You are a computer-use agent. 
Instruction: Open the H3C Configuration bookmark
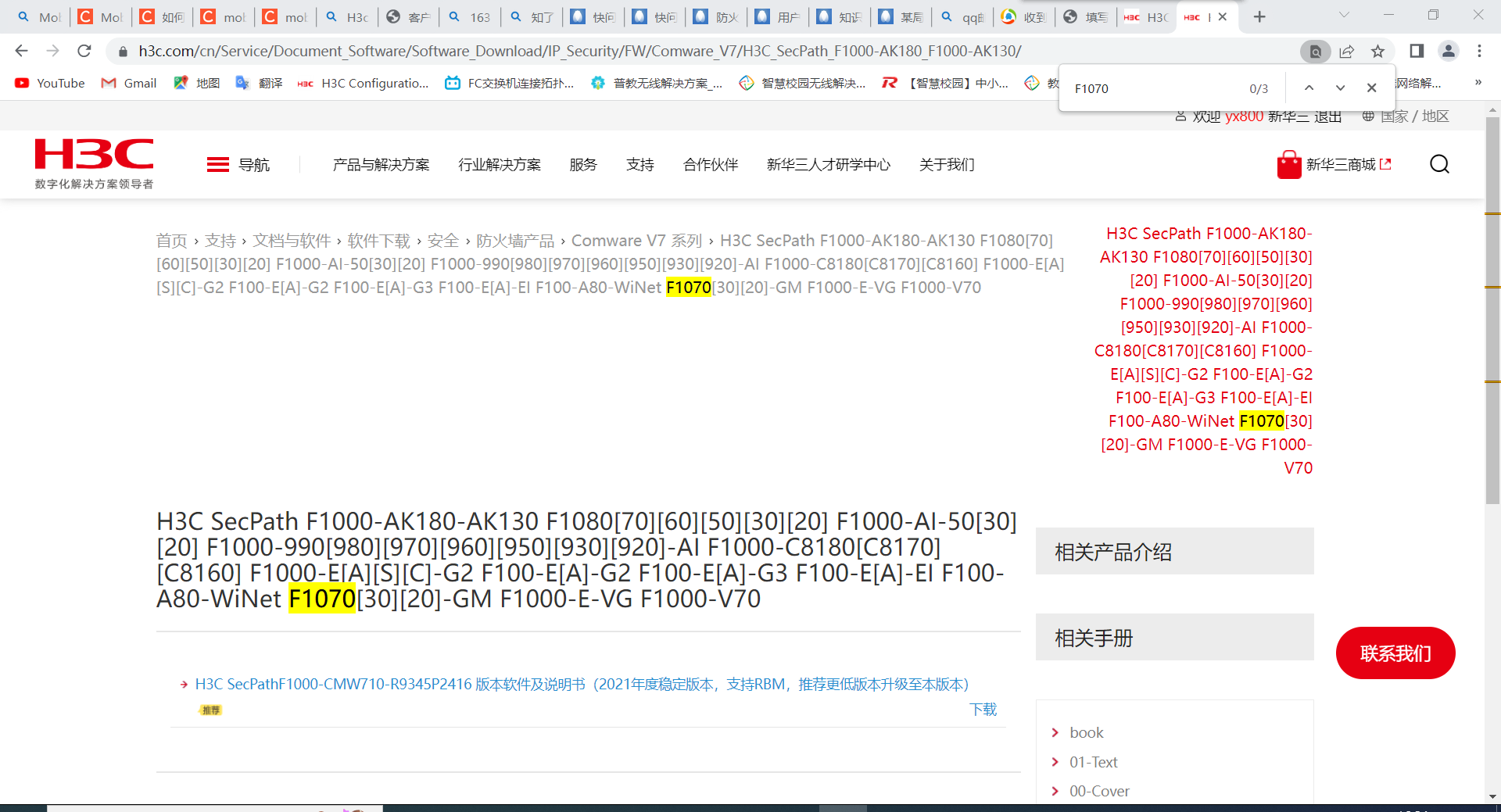pos(363,83)
